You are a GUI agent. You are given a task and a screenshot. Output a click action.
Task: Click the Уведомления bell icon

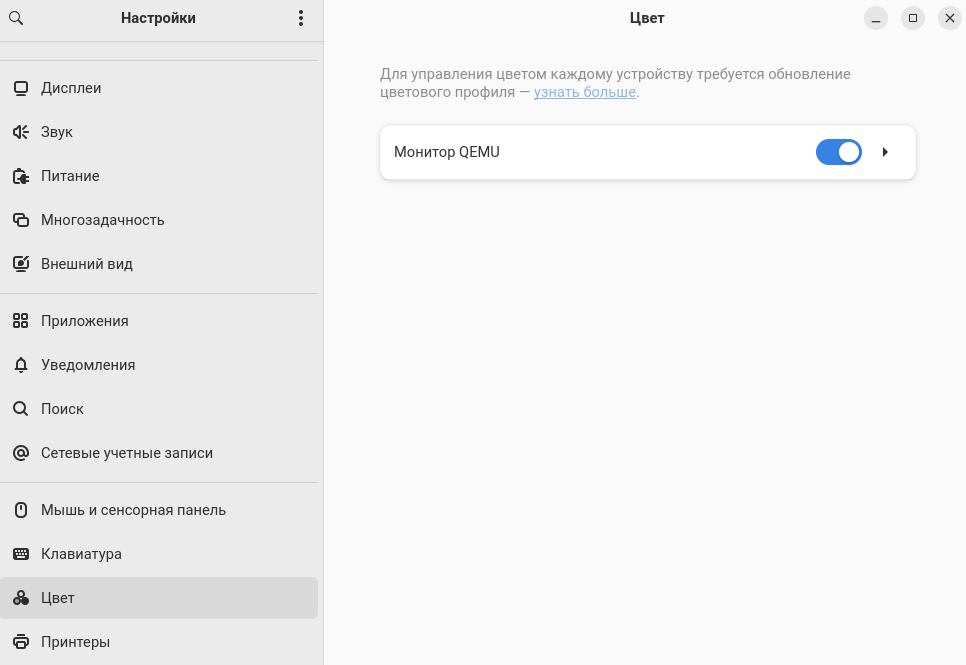coord(21,365)
